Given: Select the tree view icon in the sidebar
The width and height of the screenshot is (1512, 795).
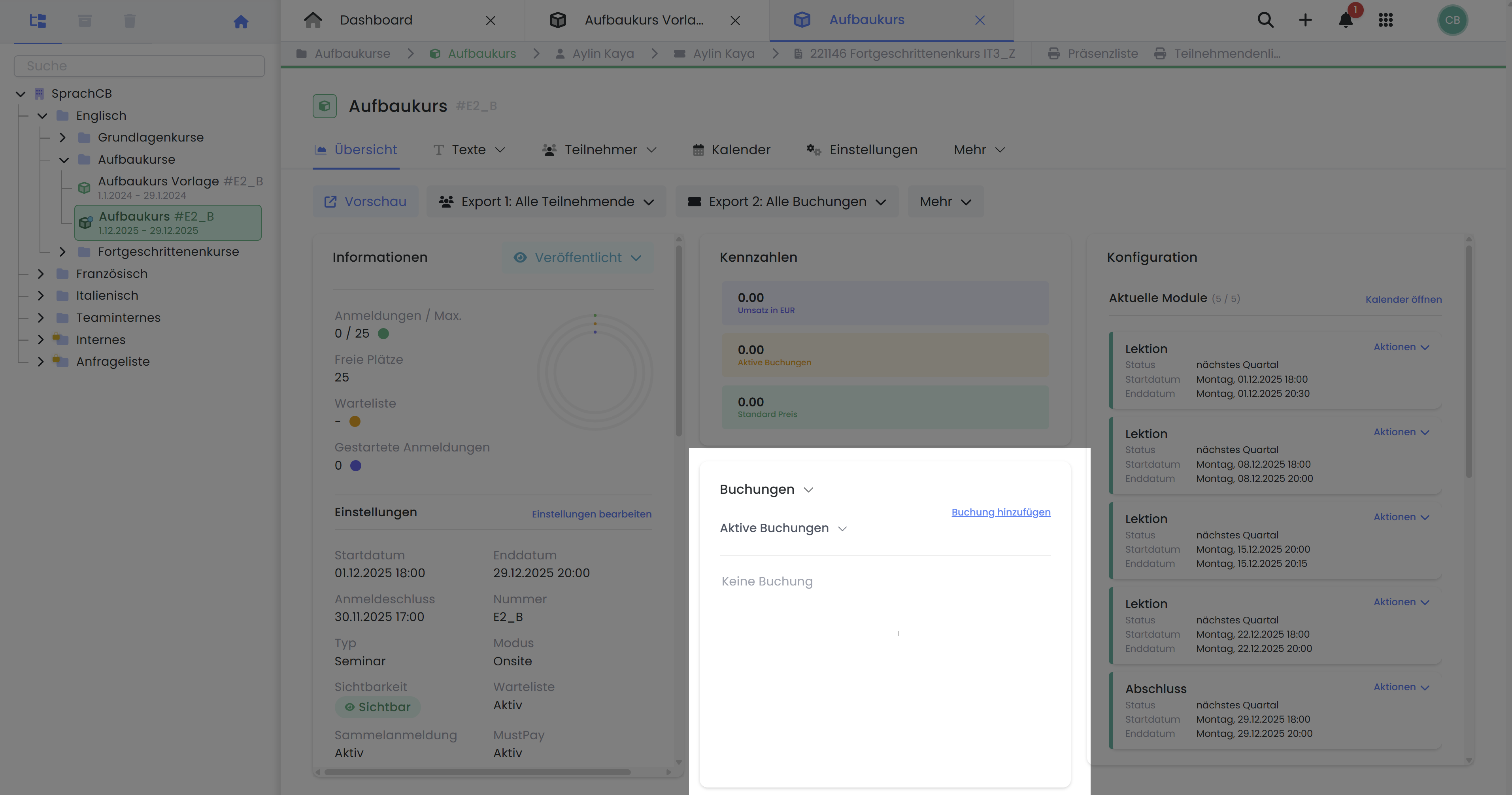Looking at the screenshot, I should [x=38, y=21].
